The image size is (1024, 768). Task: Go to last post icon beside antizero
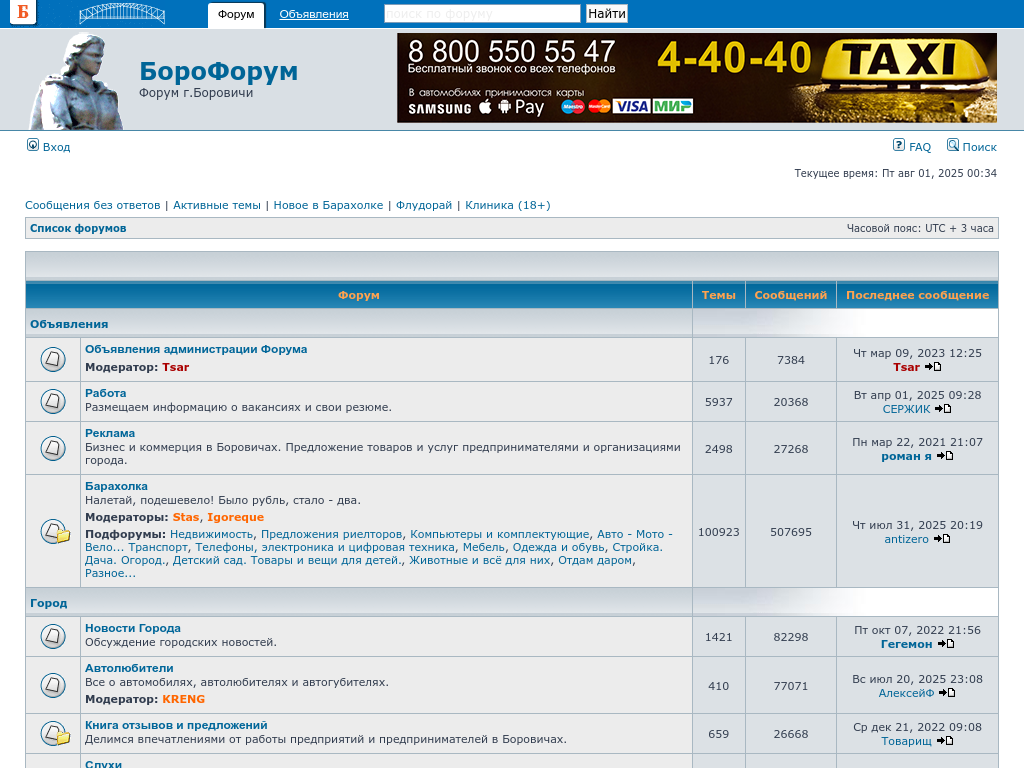click(942, 539)
